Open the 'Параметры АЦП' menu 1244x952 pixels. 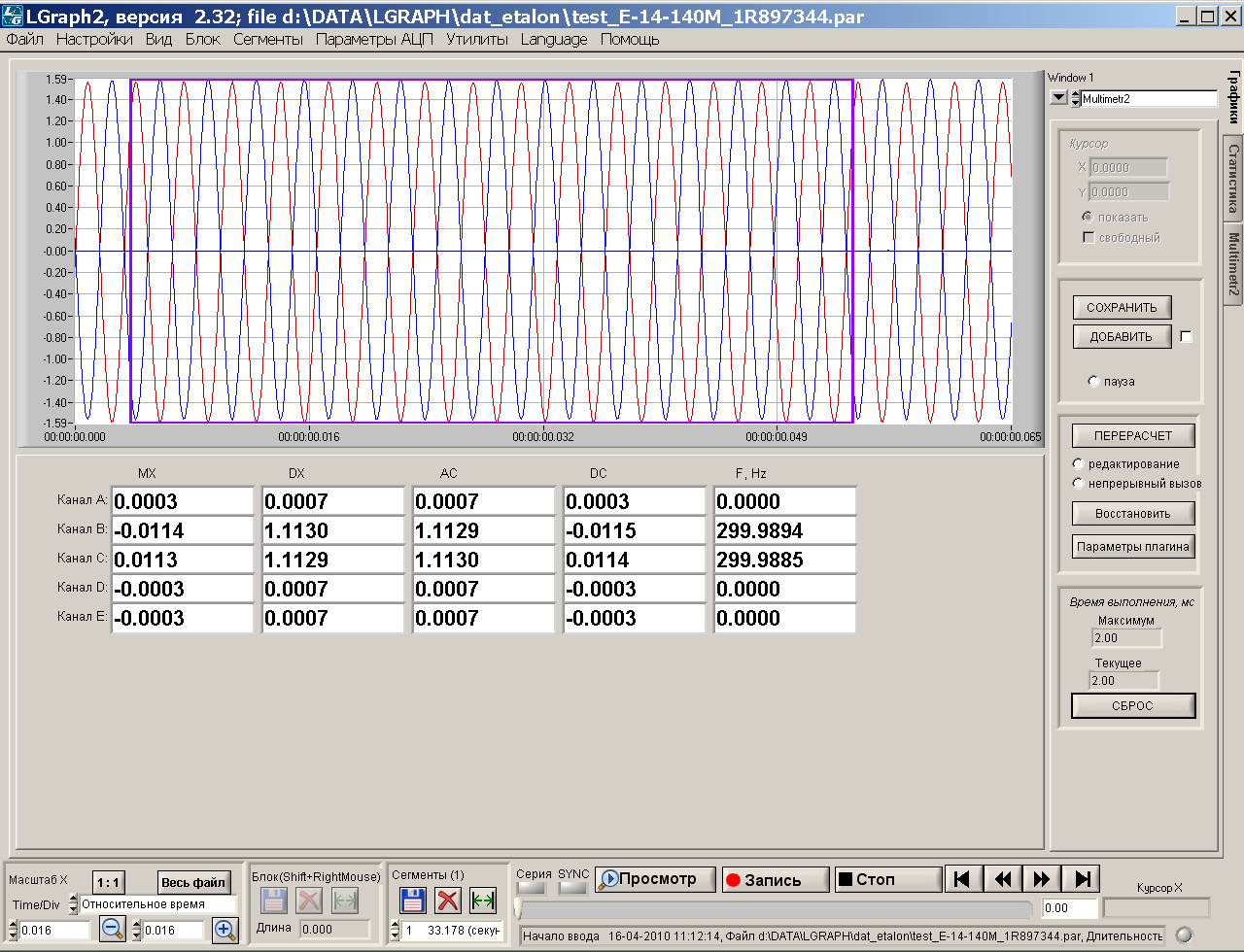tap(374, 40)
